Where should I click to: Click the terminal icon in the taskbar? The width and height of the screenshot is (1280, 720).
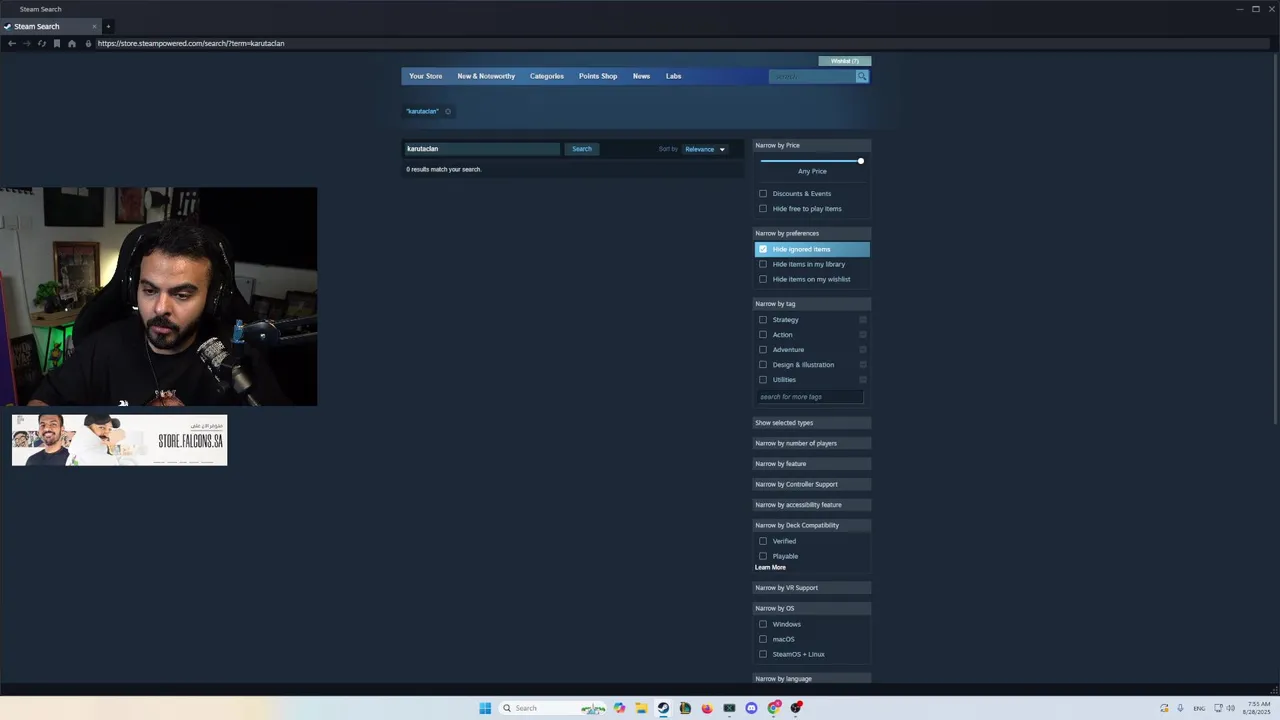(729, 708)
